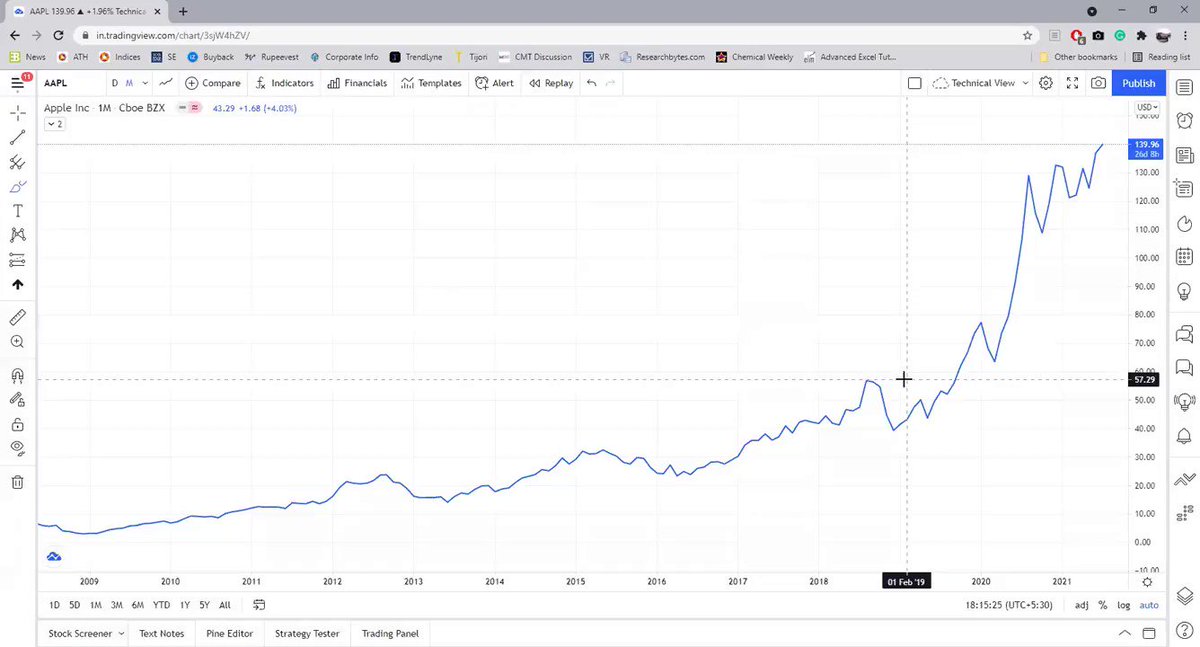Select the brush drawing tool
This screenshot has width=1200, height=647.
pos(18,187)
